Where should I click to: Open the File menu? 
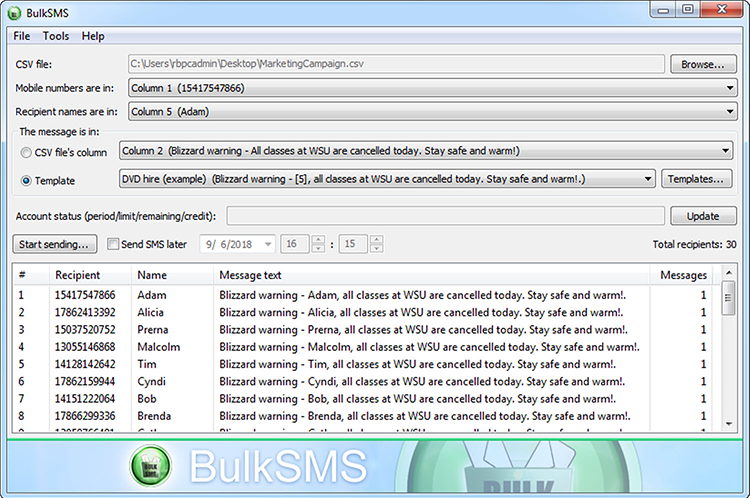[22, 36]
